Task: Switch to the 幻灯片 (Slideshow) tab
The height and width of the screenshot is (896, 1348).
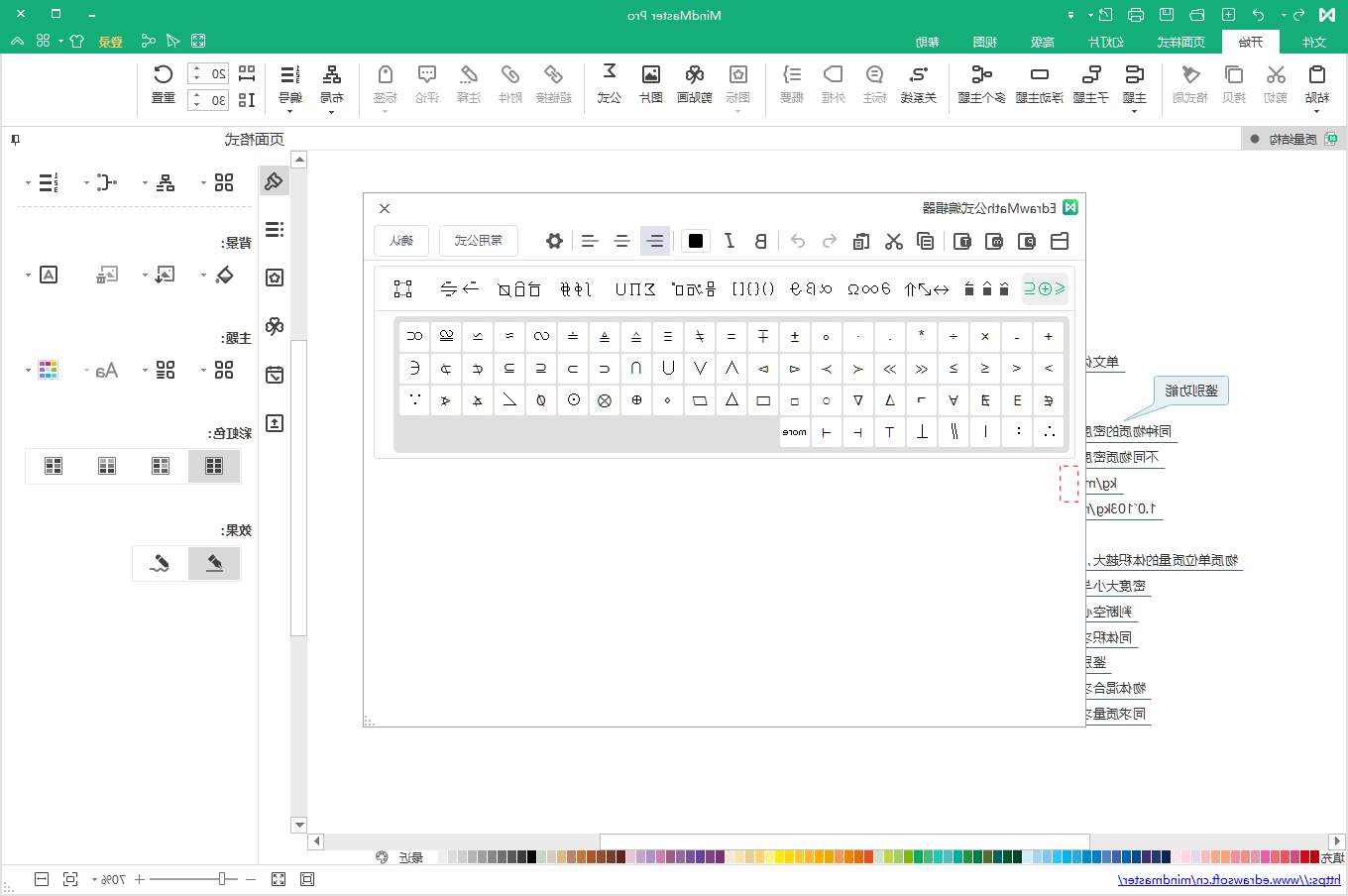Action: (1106, 42)
